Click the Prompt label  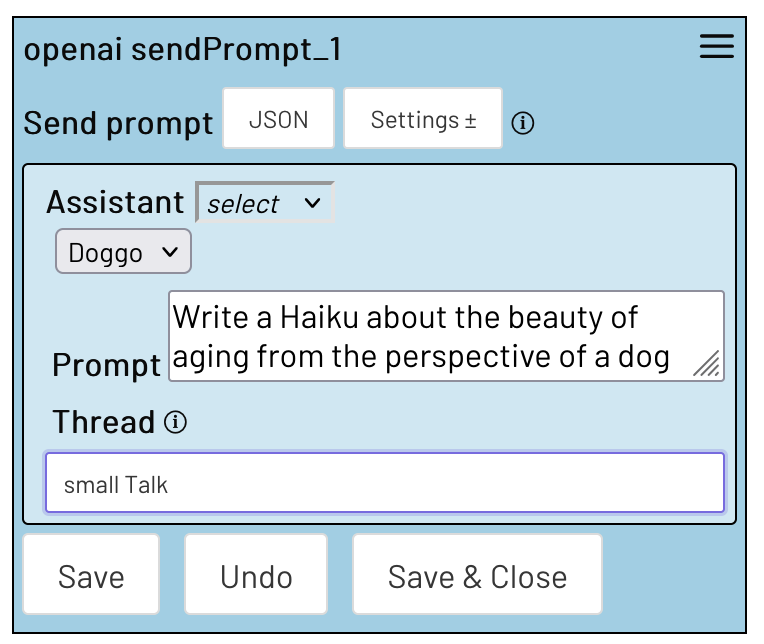click(x=106, y=365)
